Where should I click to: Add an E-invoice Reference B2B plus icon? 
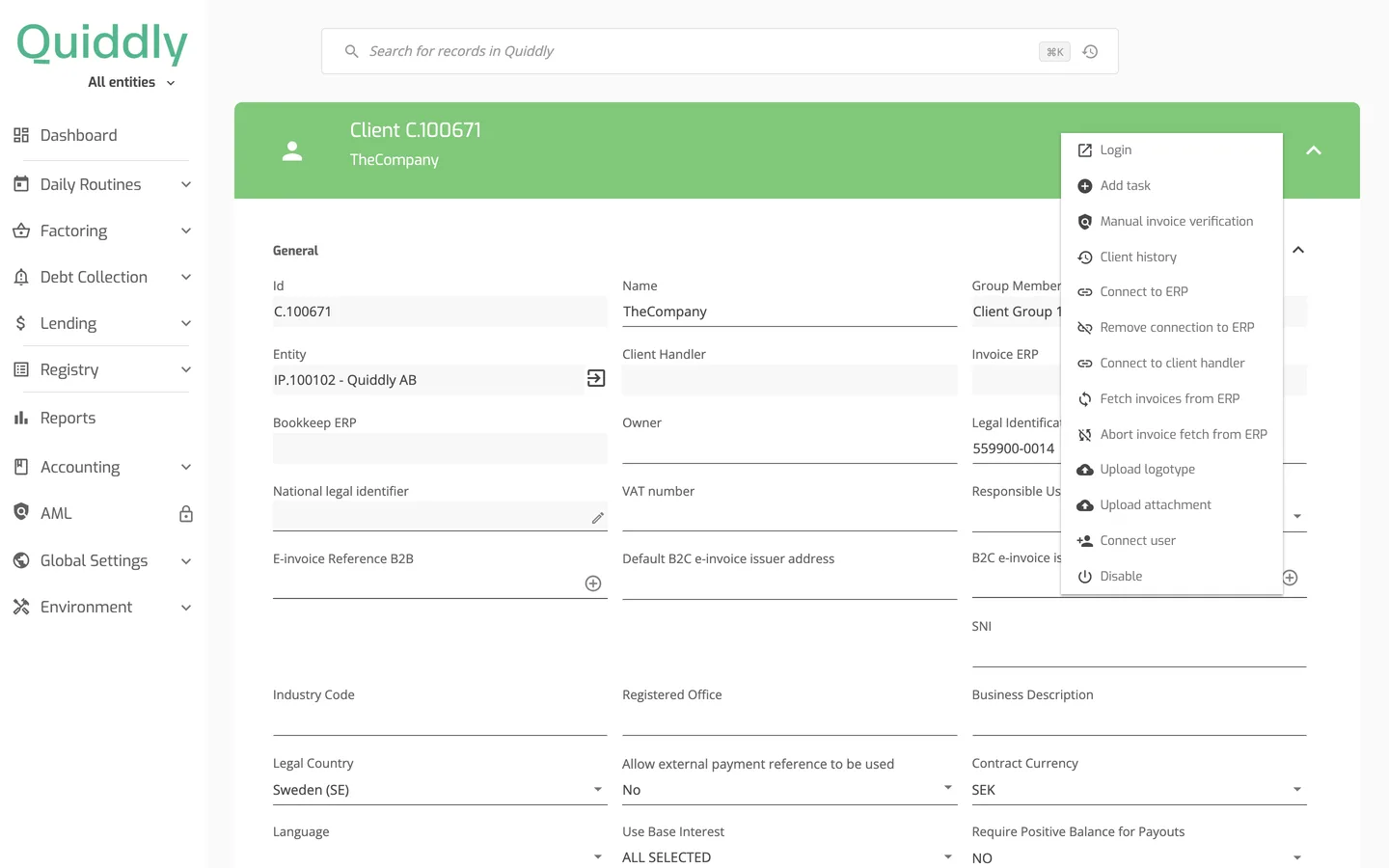coord(593,583)
